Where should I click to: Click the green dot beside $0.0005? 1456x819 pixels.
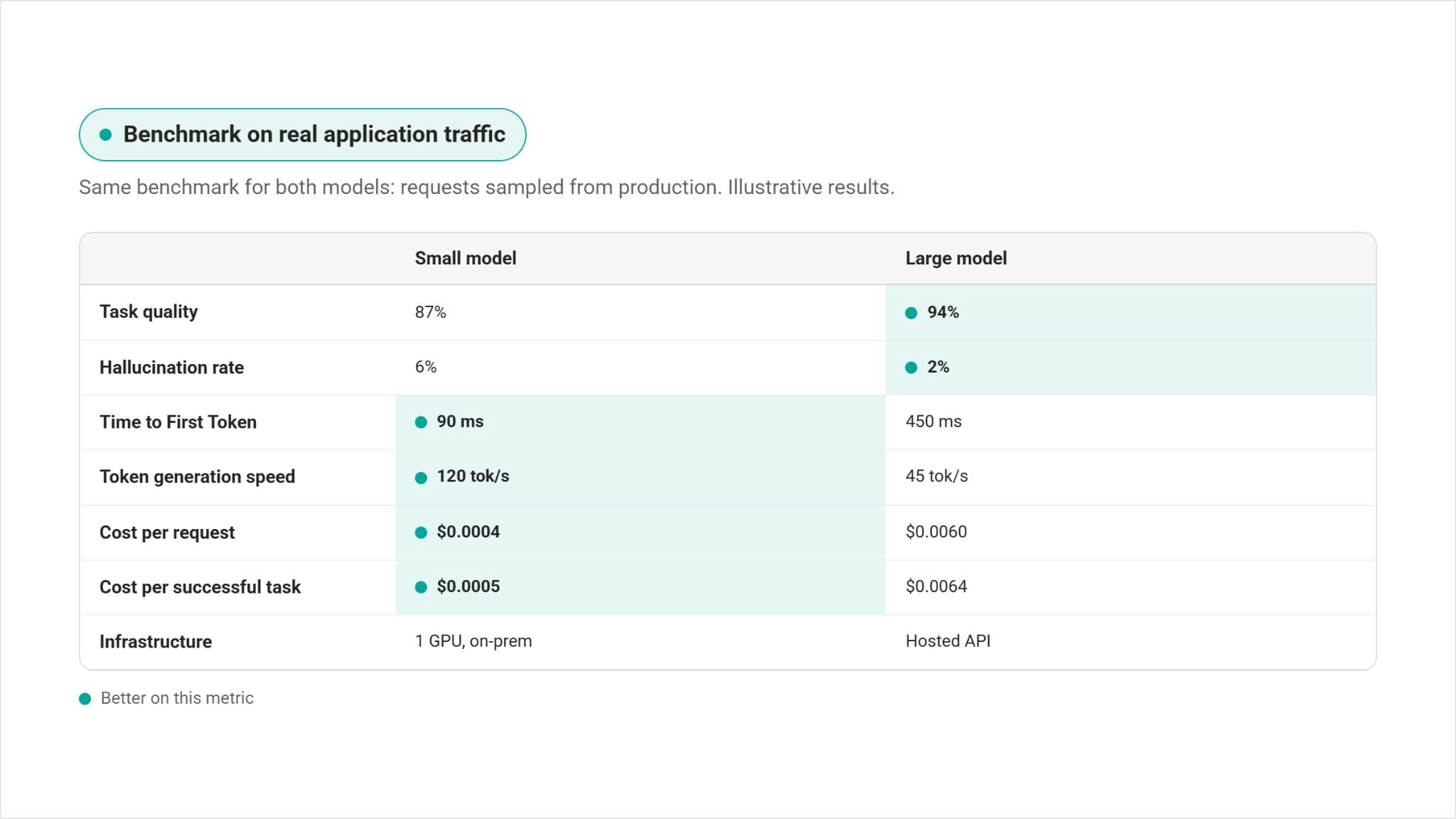tap(421, 587)
